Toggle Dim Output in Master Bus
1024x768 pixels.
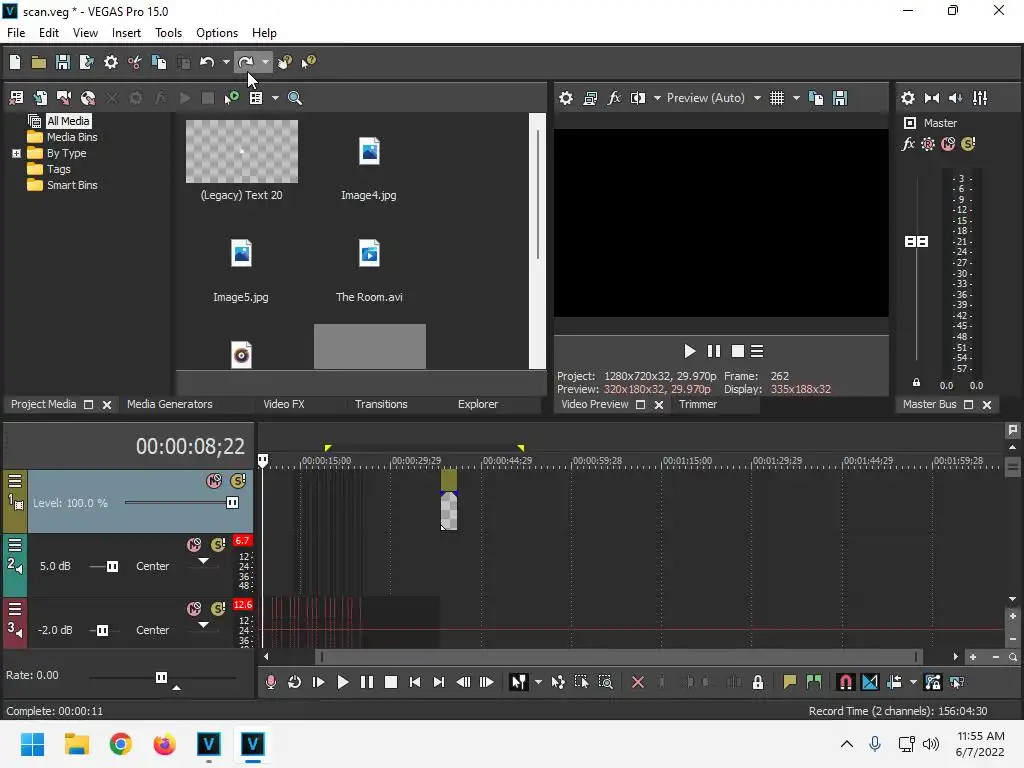(x=956, y=98)
